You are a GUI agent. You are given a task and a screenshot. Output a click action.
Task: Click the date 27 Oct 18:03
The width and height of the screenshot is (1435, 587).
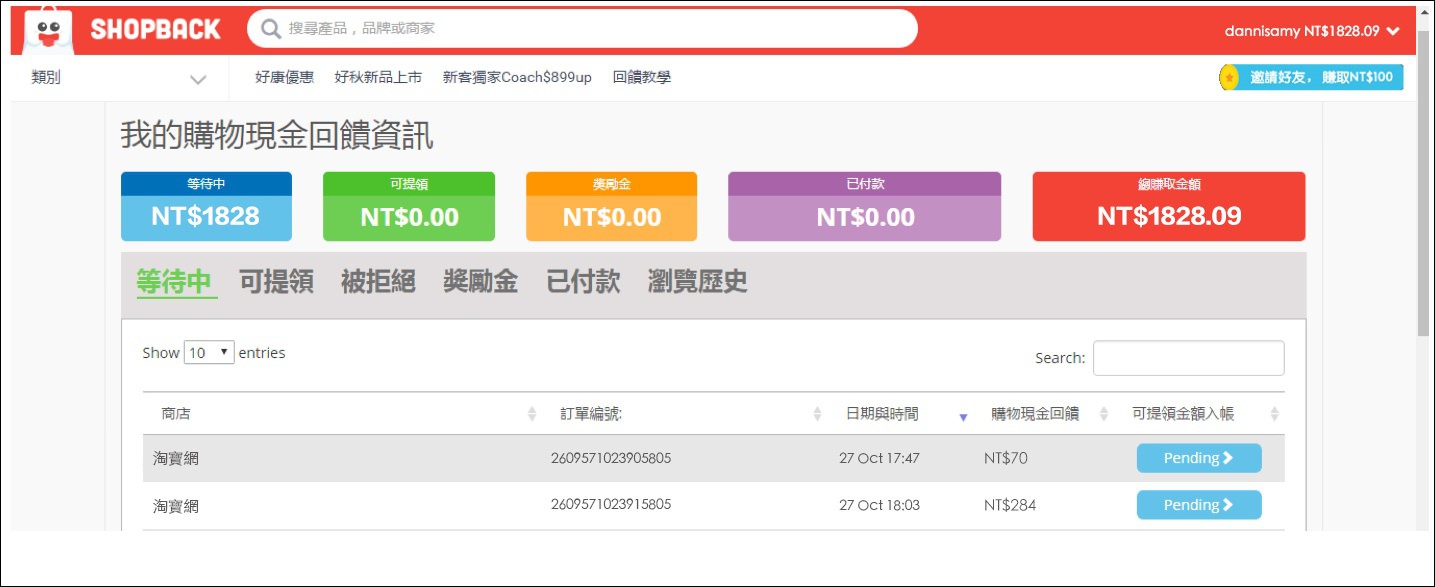[x=879, y=505]
